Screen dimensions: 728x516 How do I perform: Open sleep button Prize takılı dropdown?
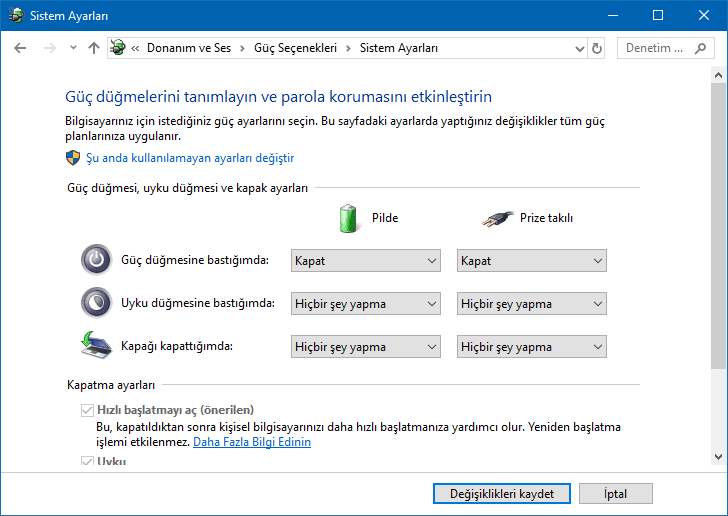(532, 304)
